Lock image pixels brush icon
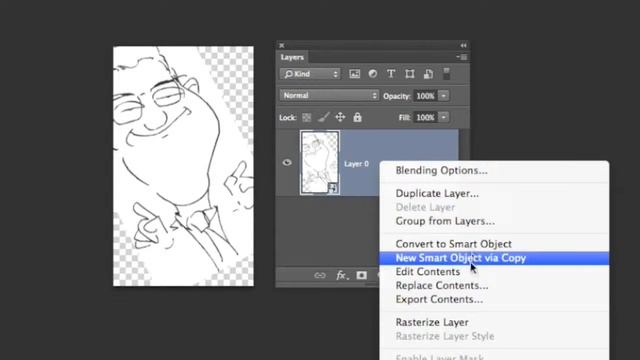 tap(323, 118)
